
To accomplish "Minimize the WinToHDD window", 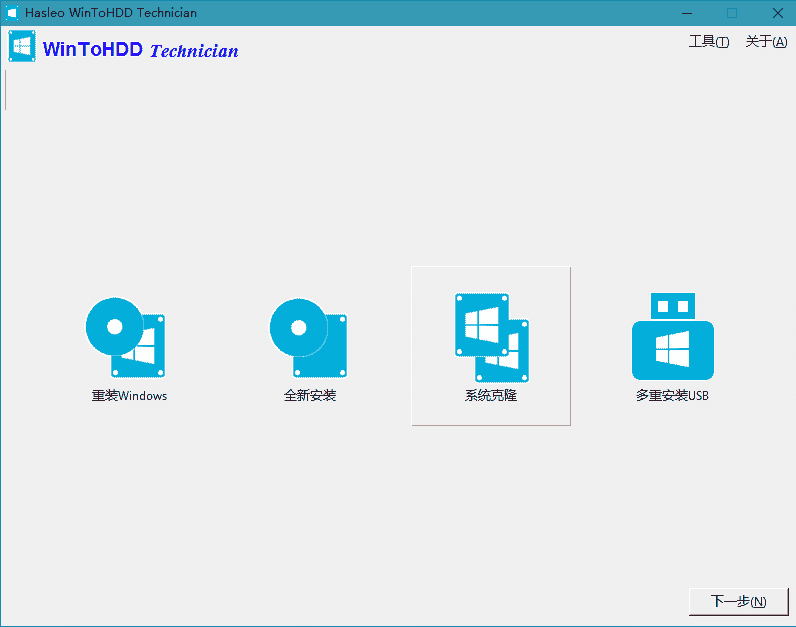I will [687, 13].
